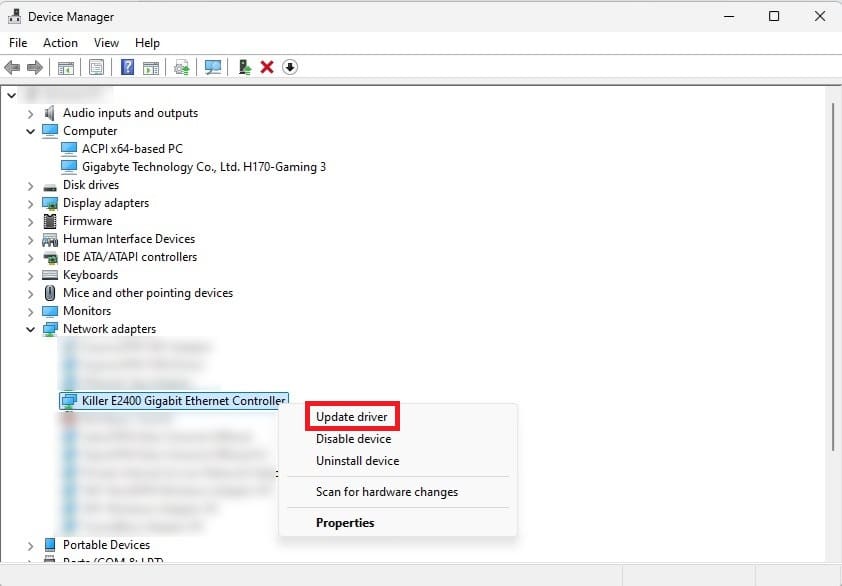Select Gigabyte Technology H170-Gaming 3 item

pos(204,167)
